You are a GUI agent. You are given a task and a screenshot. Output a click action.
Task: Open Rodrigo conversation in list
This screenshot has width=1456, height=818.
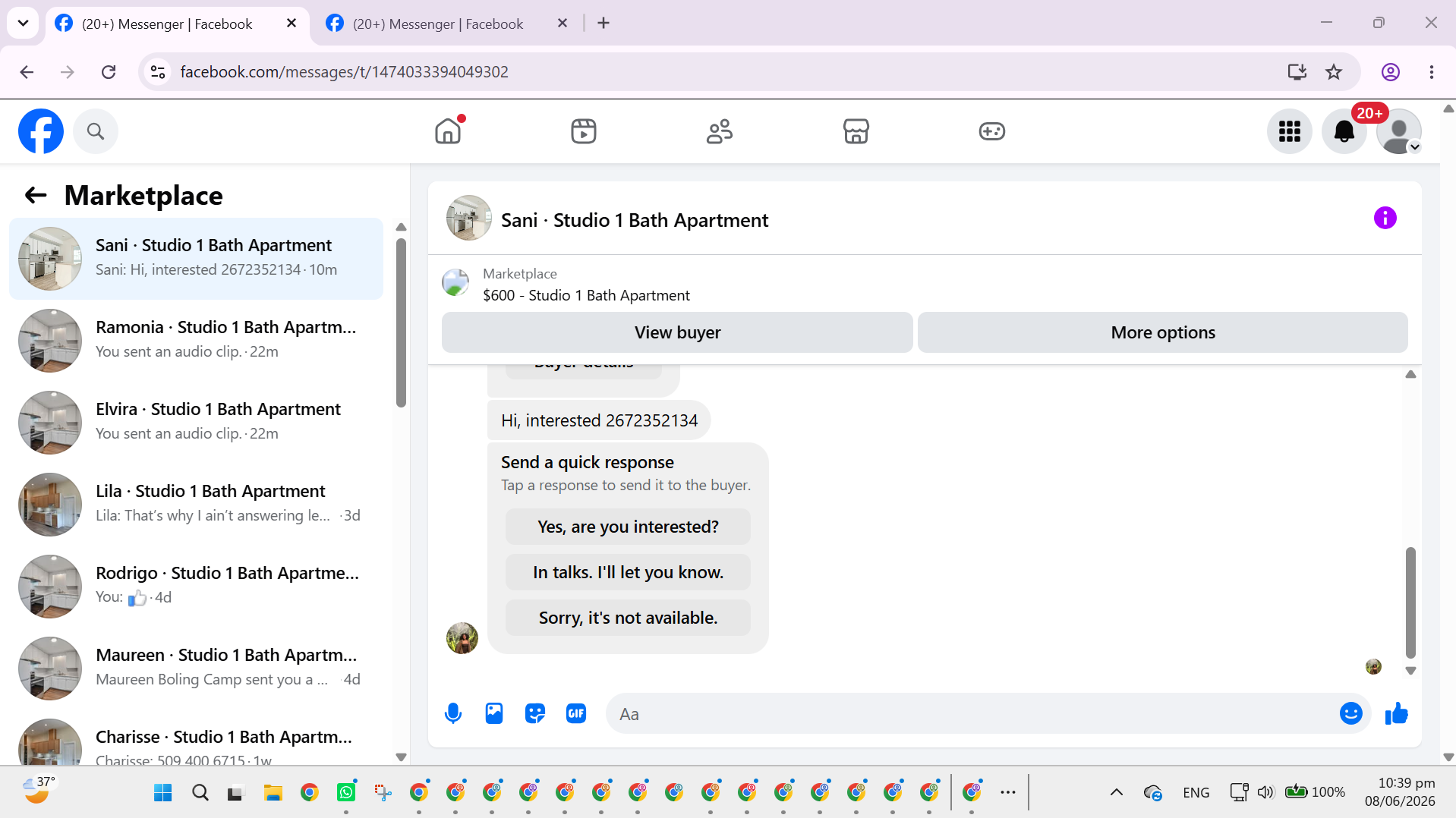tap(196, 587)
